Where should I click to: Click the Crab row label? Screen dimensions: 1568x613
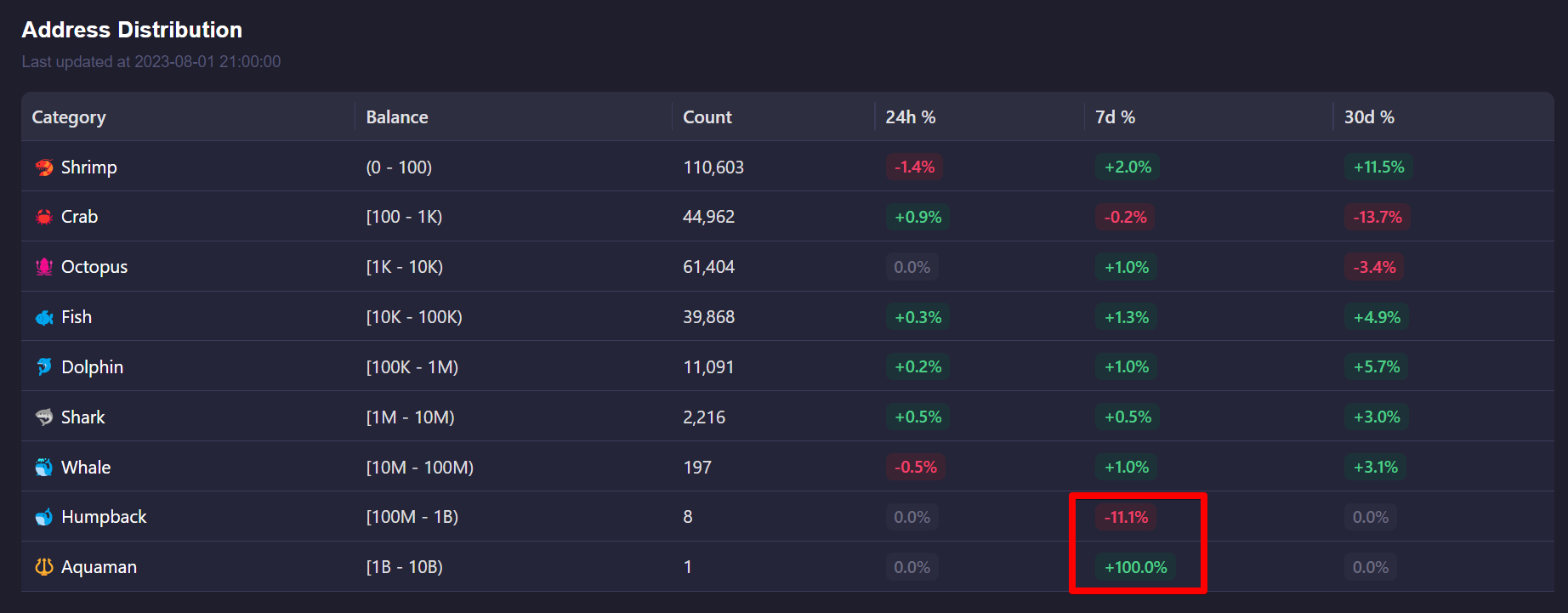(x=80, y=217)
